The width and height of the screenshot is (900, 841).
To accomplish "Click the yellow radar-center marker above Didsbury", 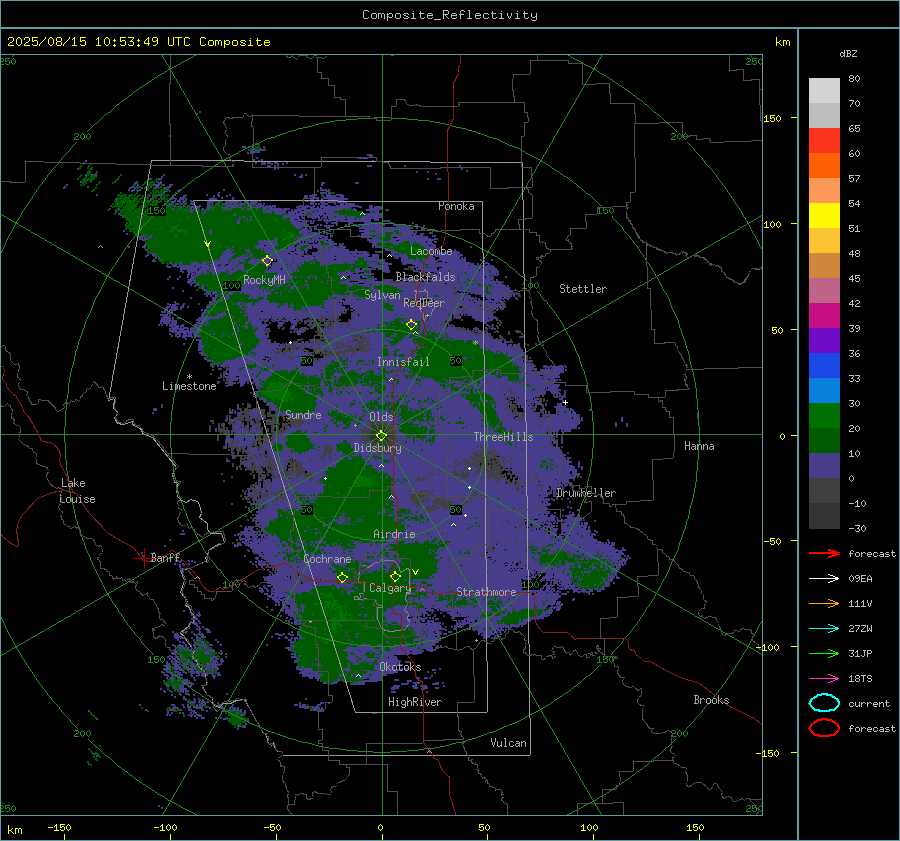I will tap(382, 435).
